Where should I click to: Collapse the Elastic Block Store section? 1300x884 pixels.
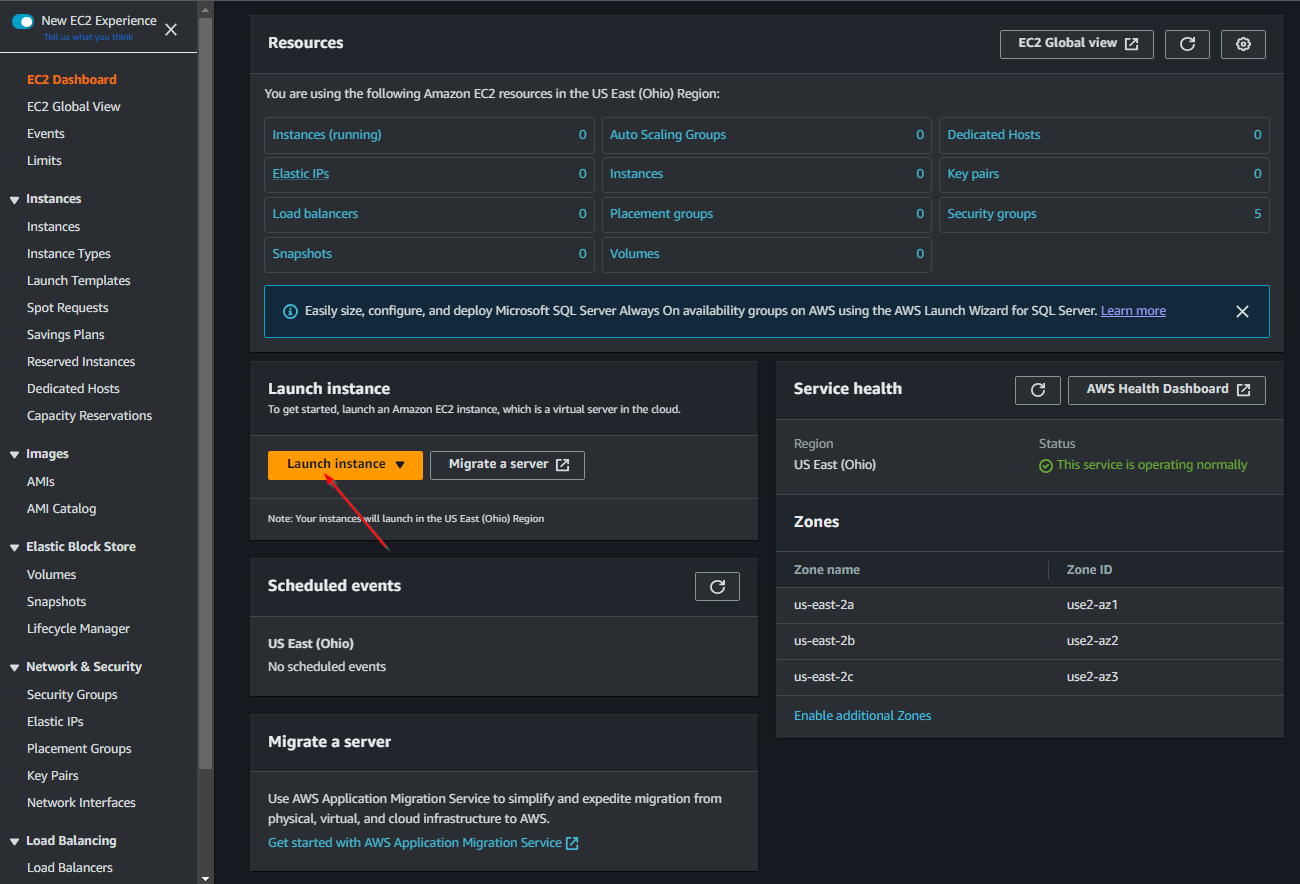pyautogui.click(x=14, y=548)
